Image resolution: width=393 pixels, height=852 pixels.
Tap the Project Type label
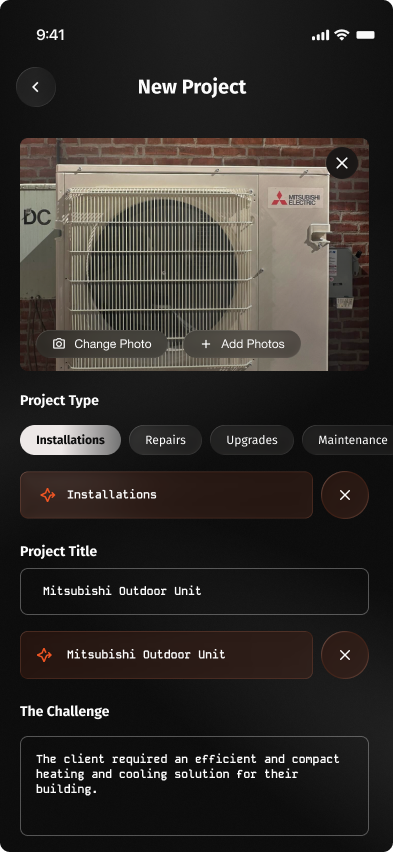(59, 400)
